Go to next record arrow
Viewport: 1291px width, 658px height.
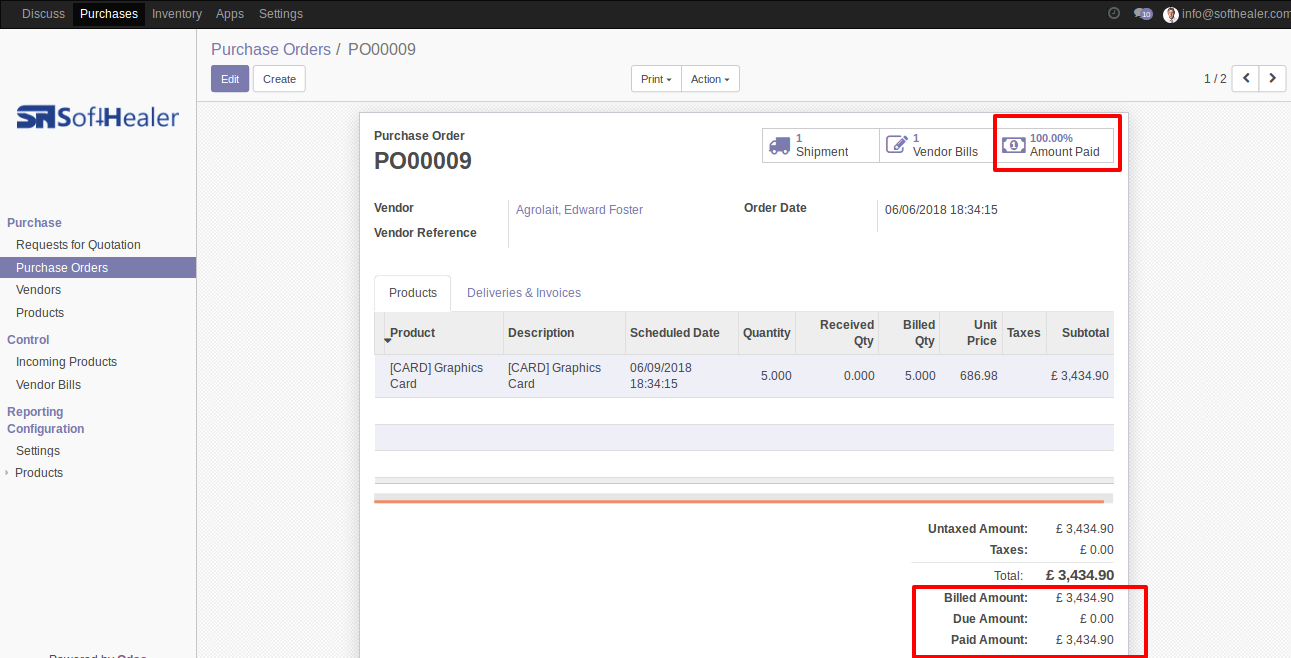click(1272, 78)
